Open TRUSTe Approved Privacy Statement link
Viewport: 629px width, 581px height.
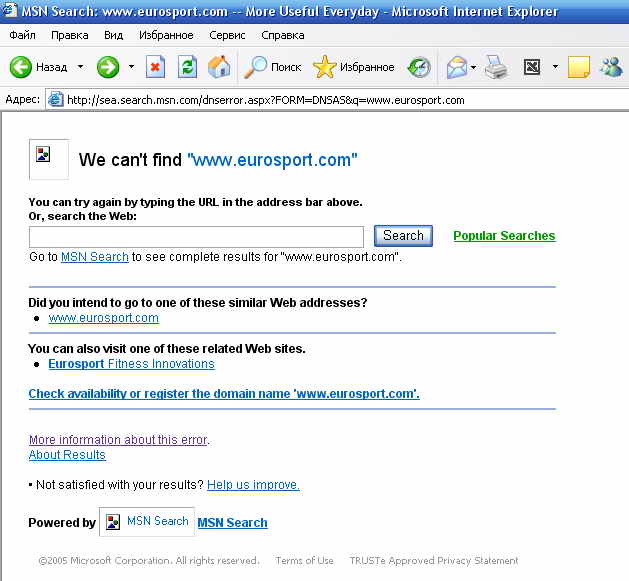coord(434,561)
